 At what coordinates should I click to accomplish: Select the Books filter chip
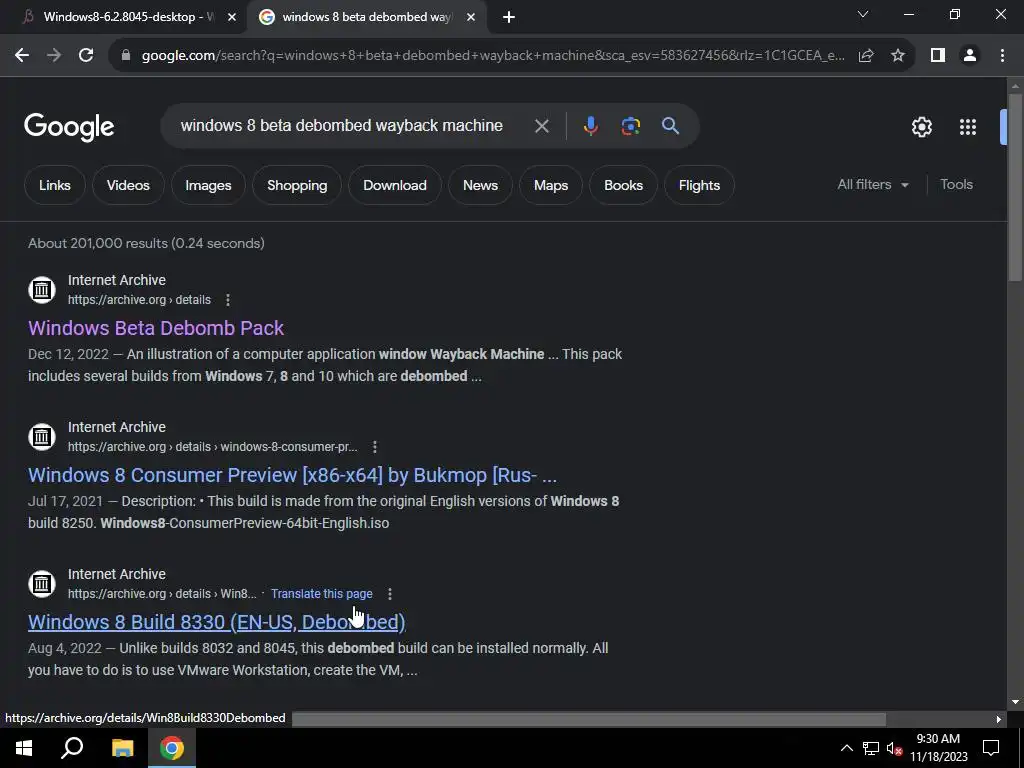point(624,185)
